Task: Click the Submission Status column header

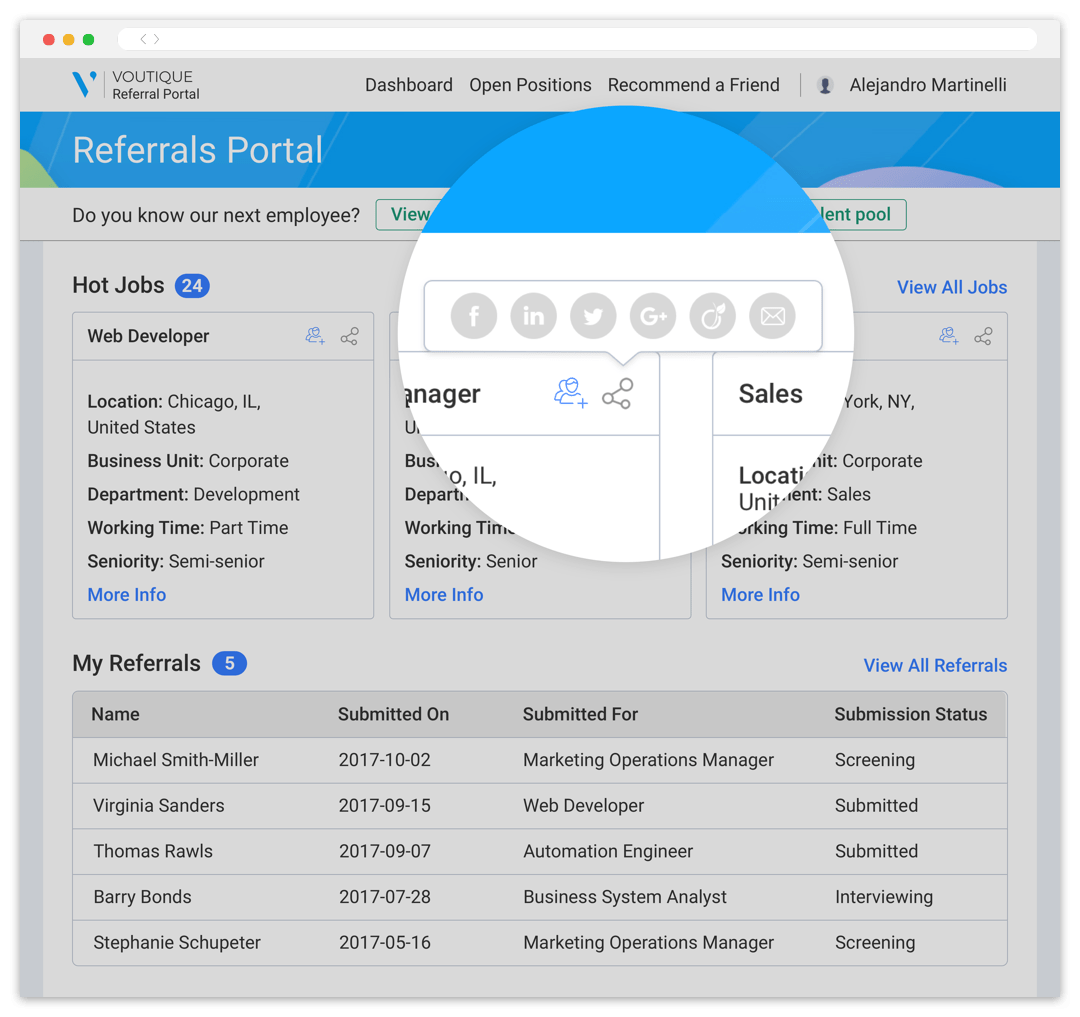Action: coord(911,714)
